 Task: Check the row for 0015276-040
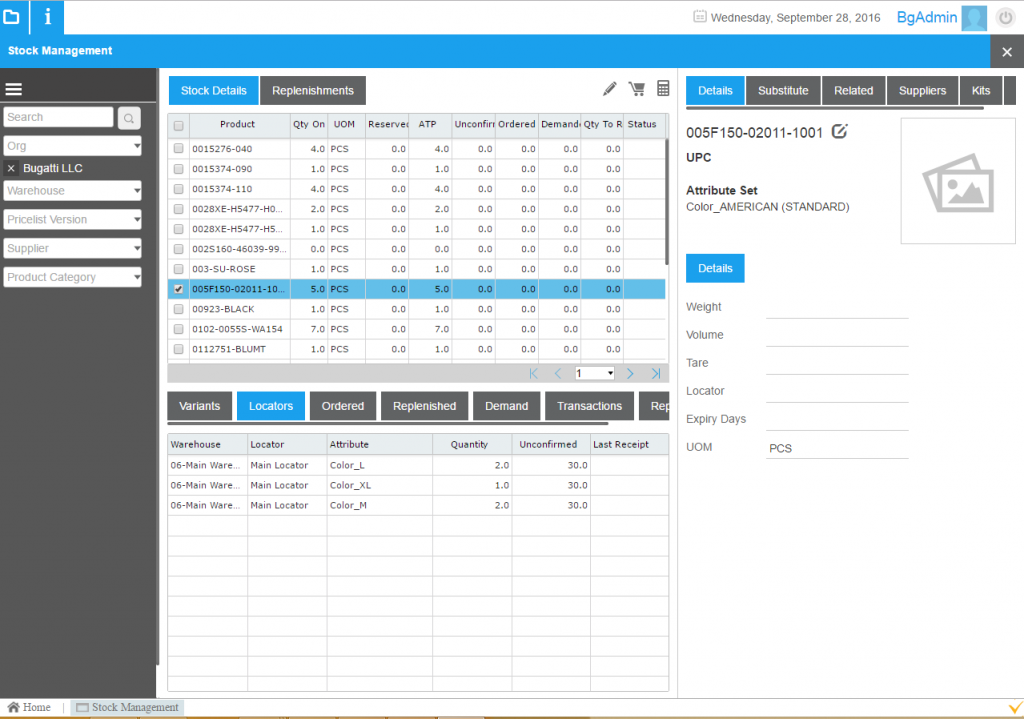pos(178,149)
